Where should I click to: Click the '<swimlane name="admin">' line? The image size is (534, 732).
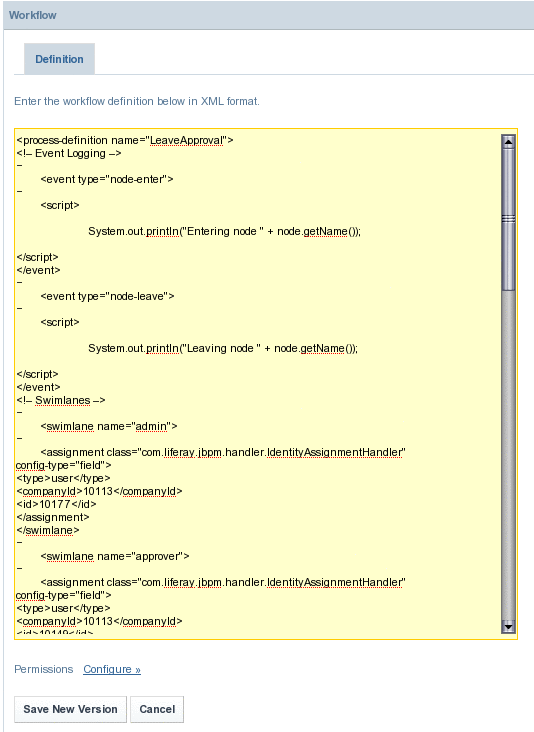click(109, 426)
